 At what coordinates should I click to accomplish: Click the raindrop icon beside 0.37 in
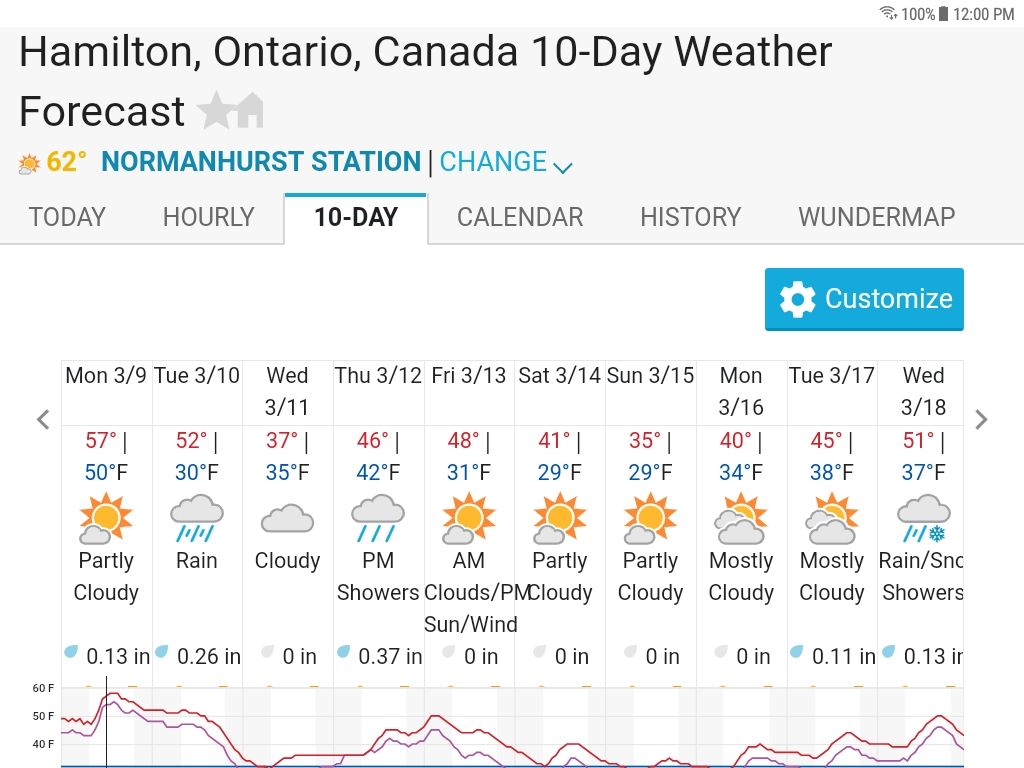342,652
